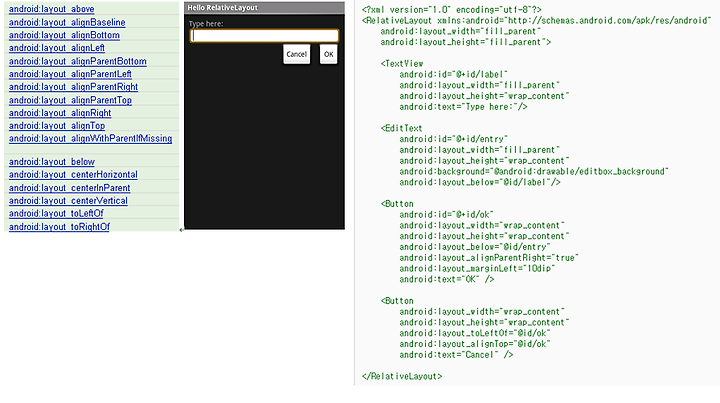Viewport: 720px width, 403px height.
Task: Open the android:layout_alignParentLeft link
Action: pos(70,74)
